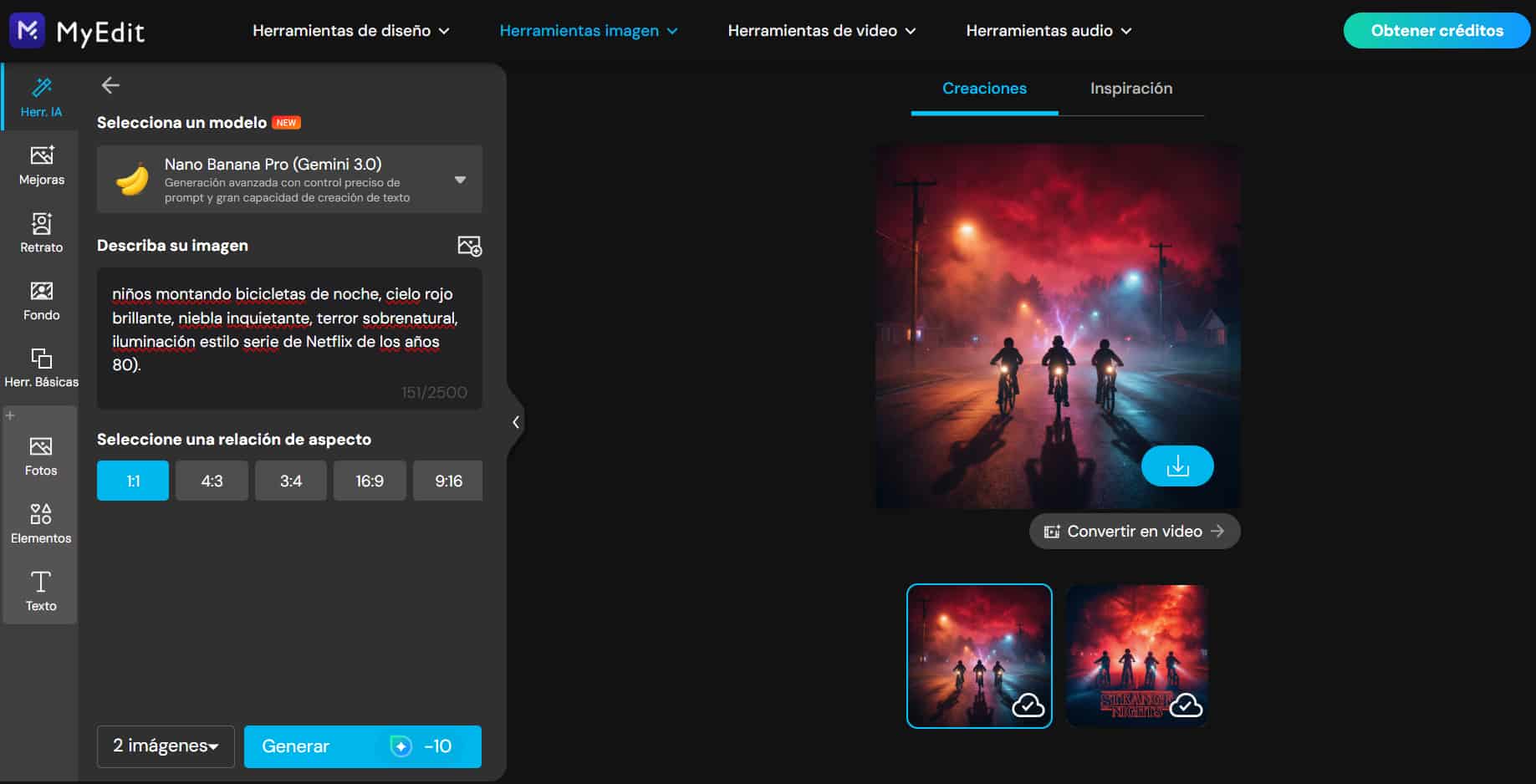Select the Retrato tool
Image resolution: width=1536 pixels, height=784 pixels.
40,232
